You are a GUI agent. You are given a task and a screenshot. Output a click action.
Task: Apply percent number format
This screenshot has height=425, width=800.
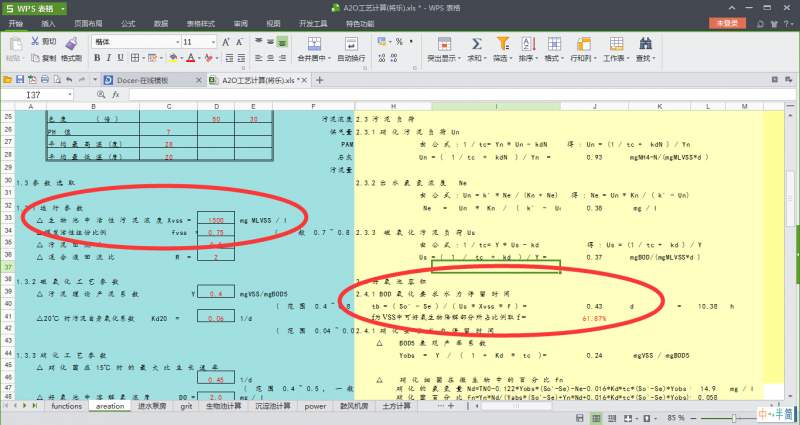tap(399, 41)
